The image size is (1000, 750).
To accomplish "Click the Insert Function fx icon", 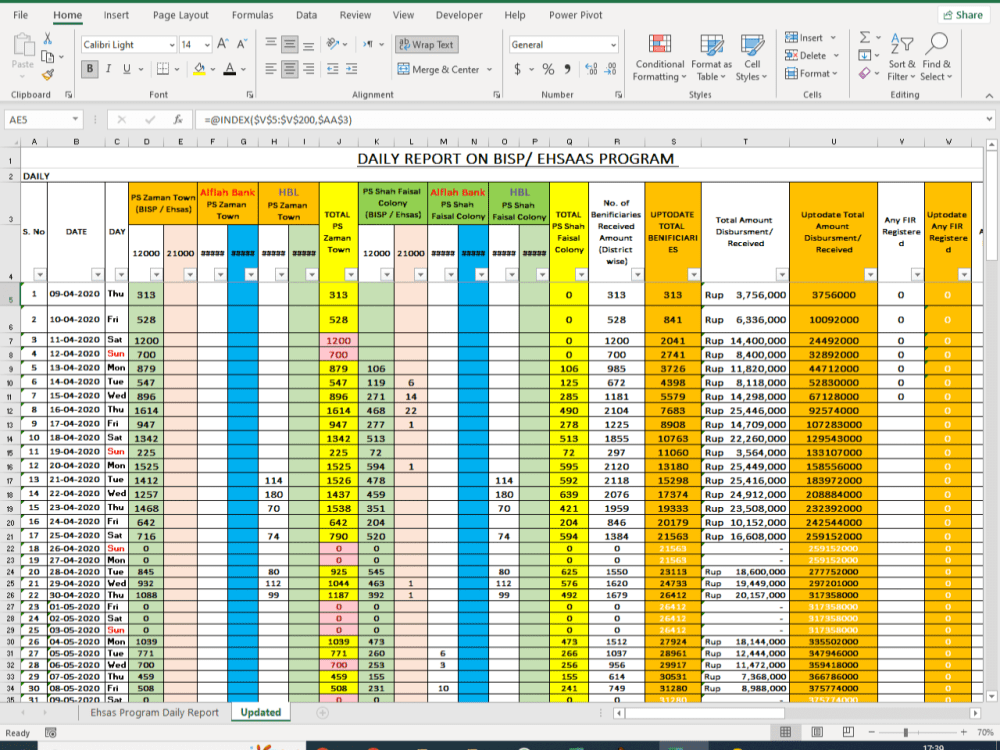I will click(179, 119).
